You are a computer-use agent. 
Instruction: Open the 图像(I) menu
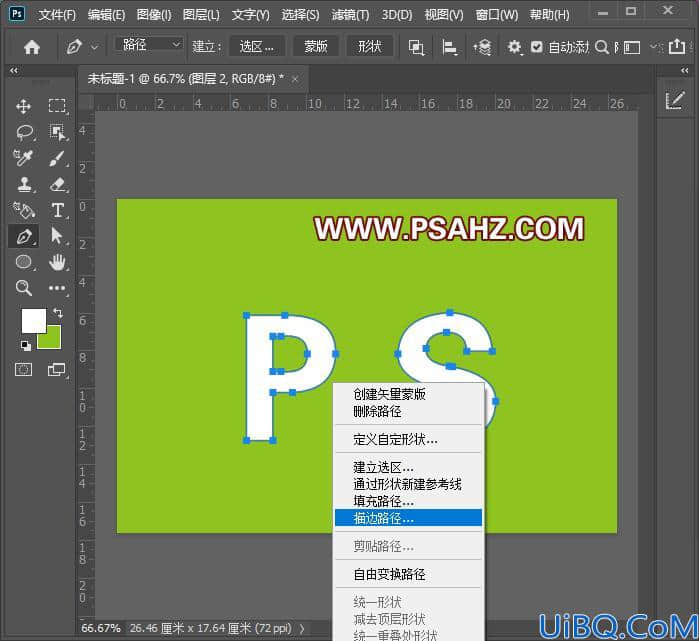[154, 15]
